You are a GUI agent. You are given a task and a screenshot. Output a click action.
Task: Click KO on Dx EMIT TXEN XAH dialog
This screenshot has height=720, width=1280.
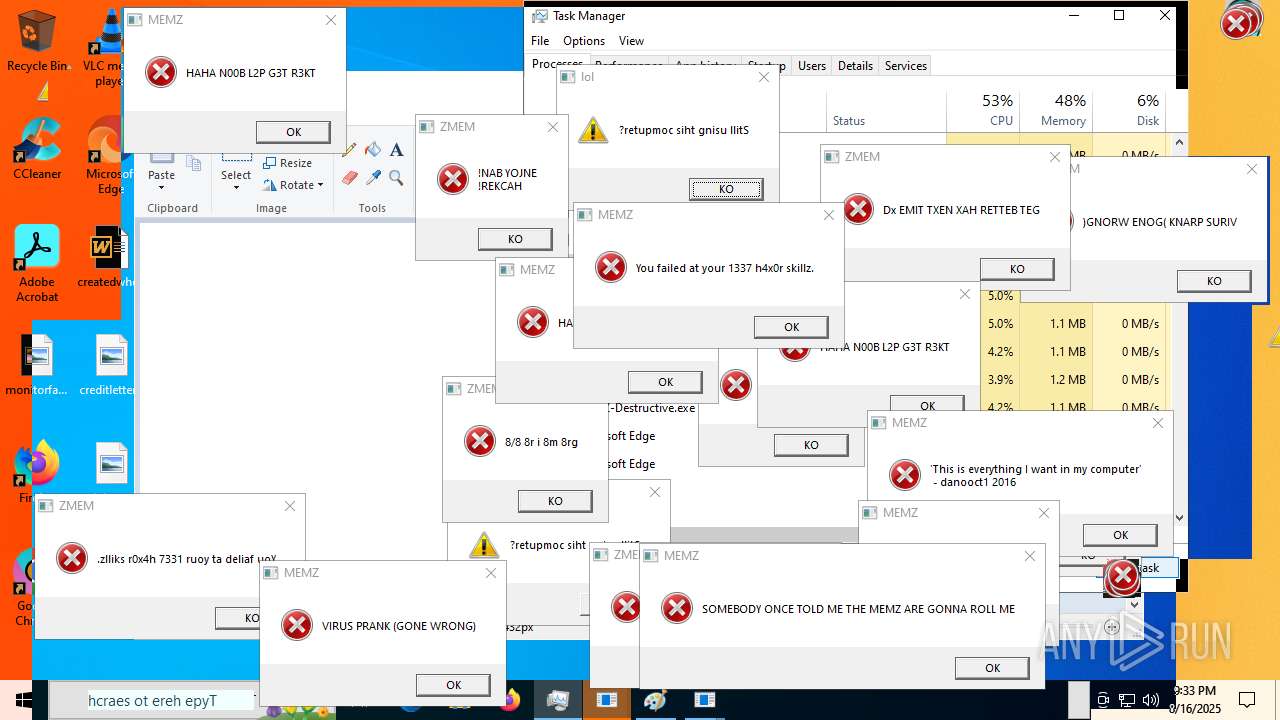pos(1017,269)
